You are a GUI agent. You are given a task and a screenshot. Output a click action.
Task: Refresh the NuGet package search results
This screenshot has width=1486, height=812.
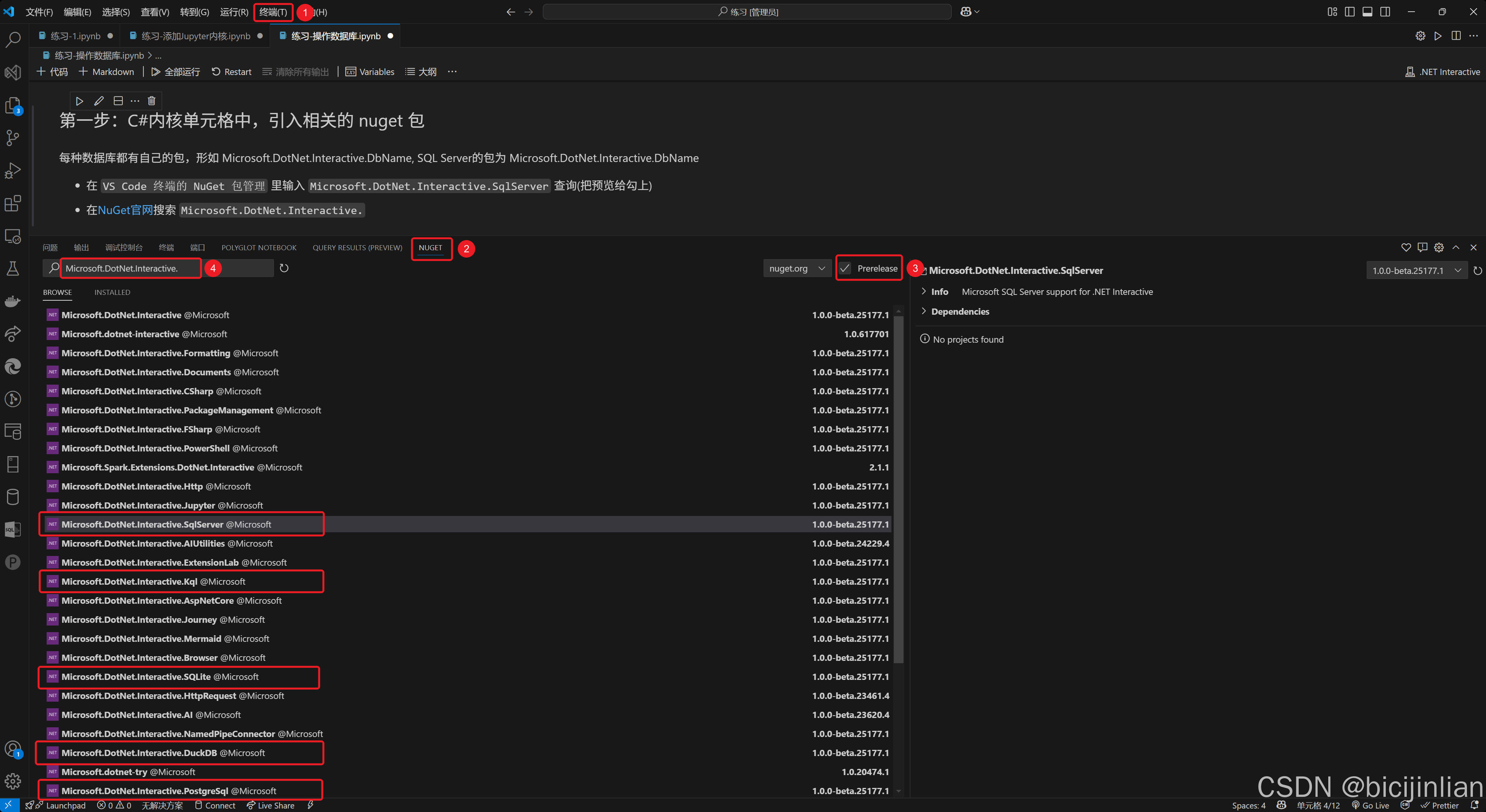tap(284, 268)
